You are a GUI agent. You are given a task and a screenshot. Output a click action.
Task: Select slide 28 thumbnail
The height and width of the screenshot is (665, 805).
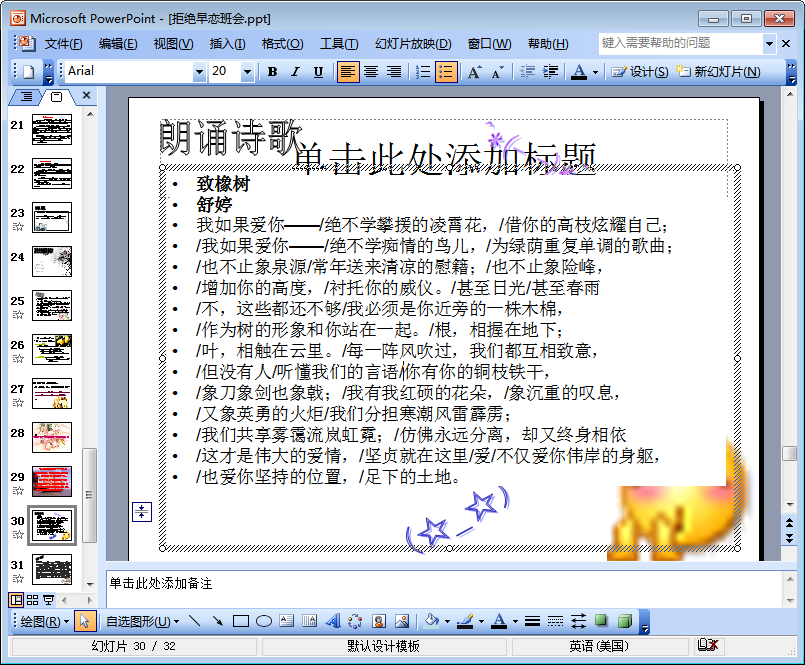[x=52, y=438]
